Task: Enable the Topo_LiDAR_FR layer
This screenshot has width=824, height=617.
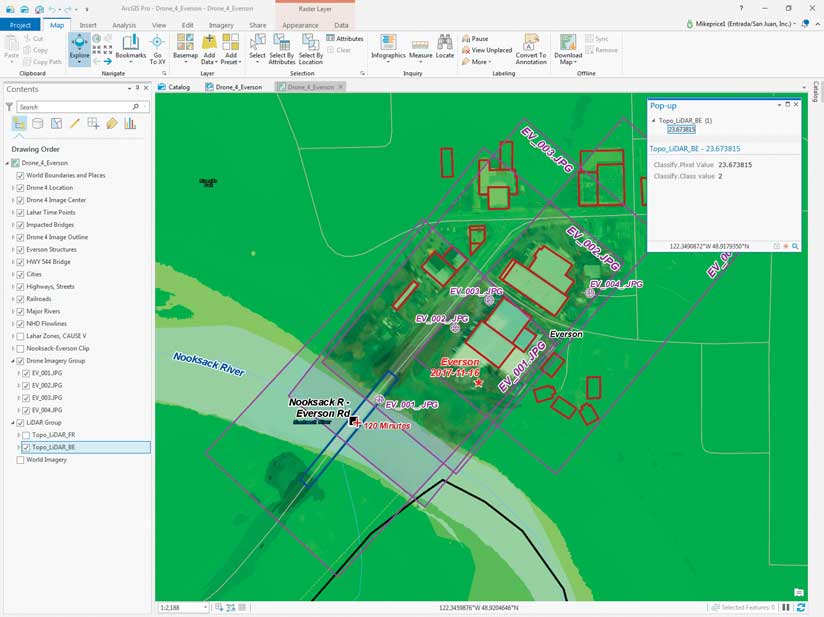Action: coord(26,435)
